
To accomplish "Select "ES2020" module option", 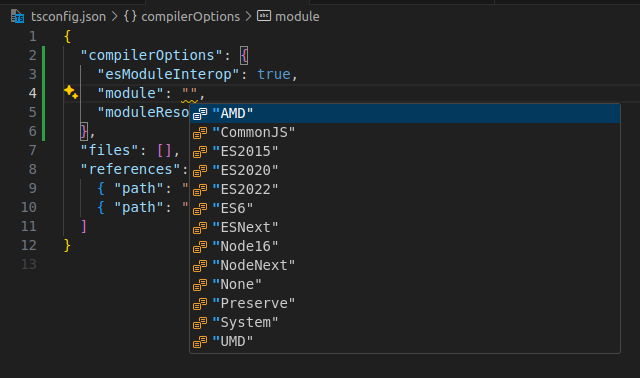I will [x=405, y=171].
